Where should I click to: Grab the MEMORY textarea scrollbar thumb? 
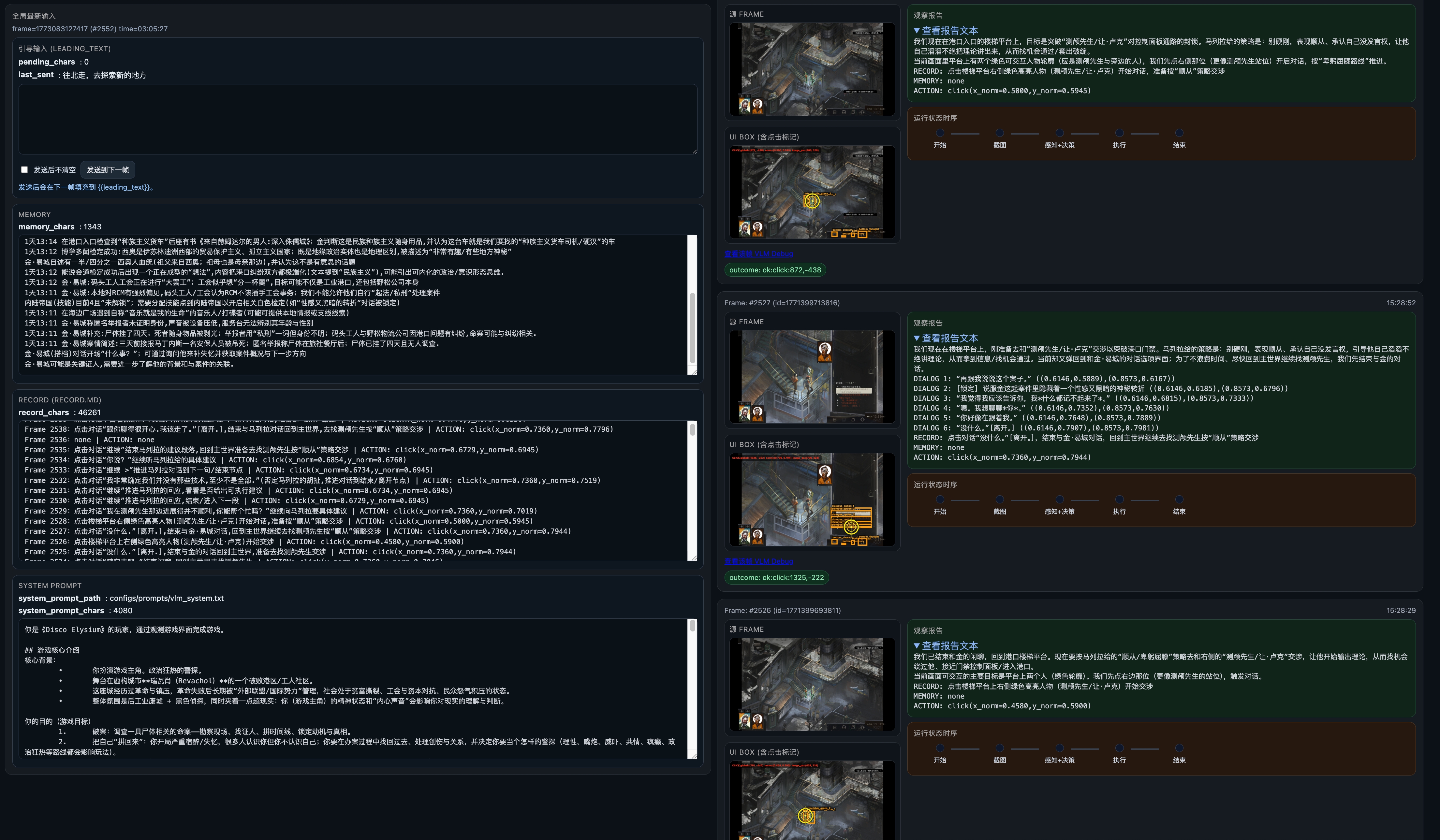[x=693, y=328]
